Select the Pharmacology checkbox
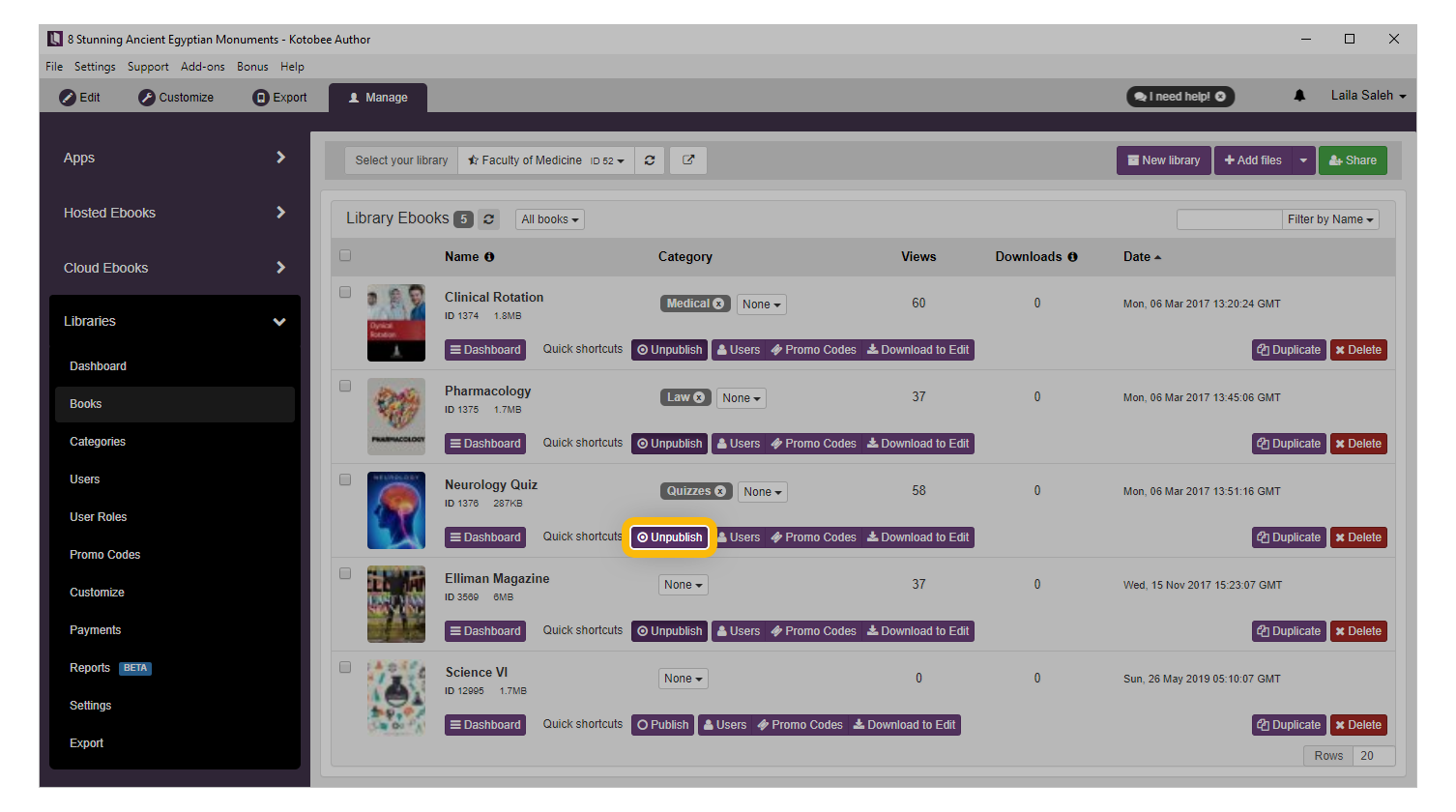 (345, 386)
